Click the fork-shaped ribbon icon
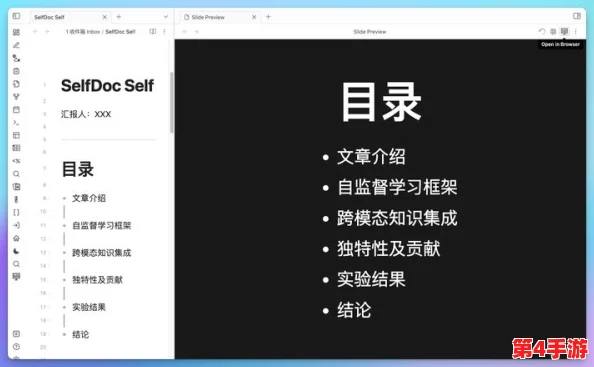 pos(16,97)
